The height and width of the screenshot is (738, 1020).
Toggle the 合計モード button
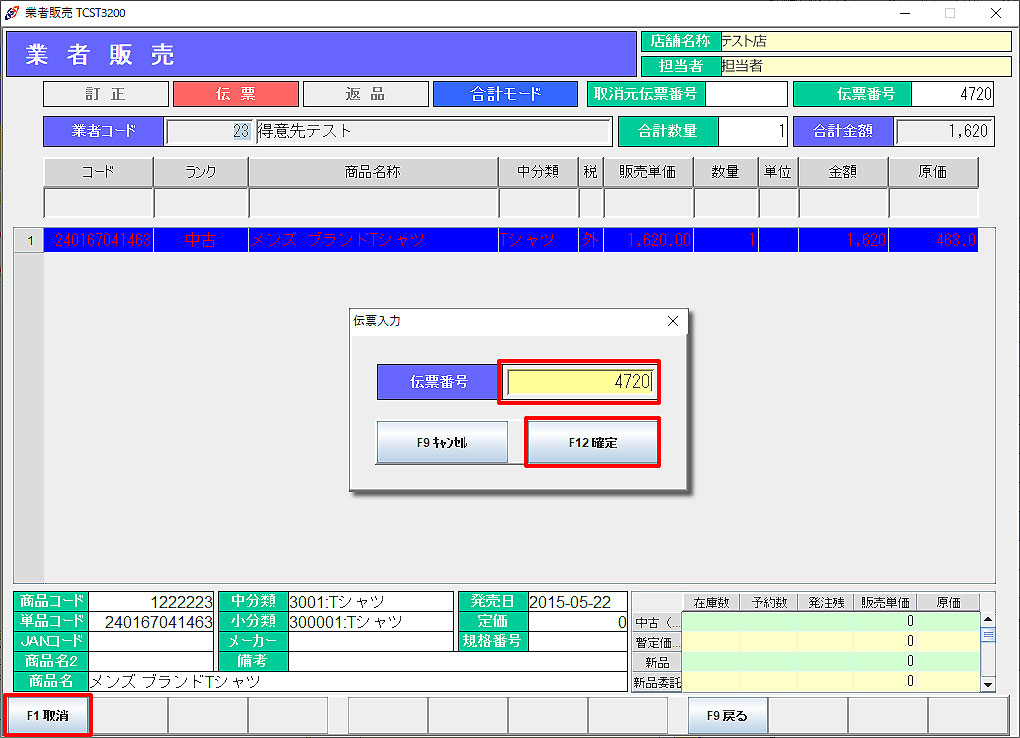coord(505,94)
